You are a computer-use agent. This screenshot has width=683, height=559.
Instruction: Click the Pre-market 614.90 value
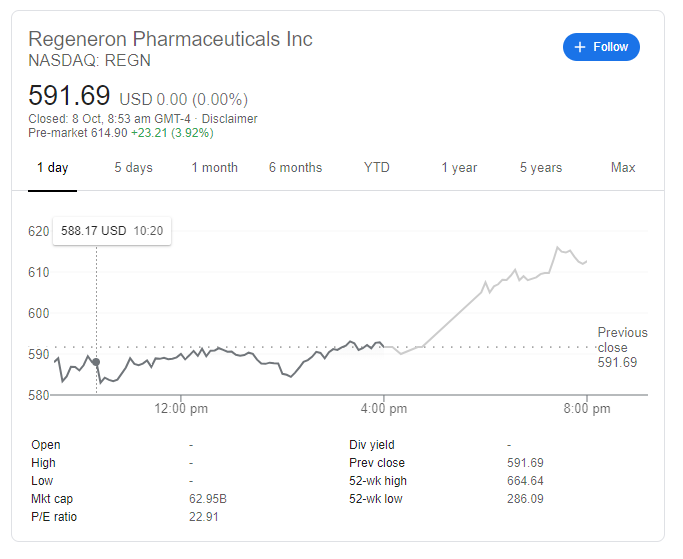tap(108, 133)
